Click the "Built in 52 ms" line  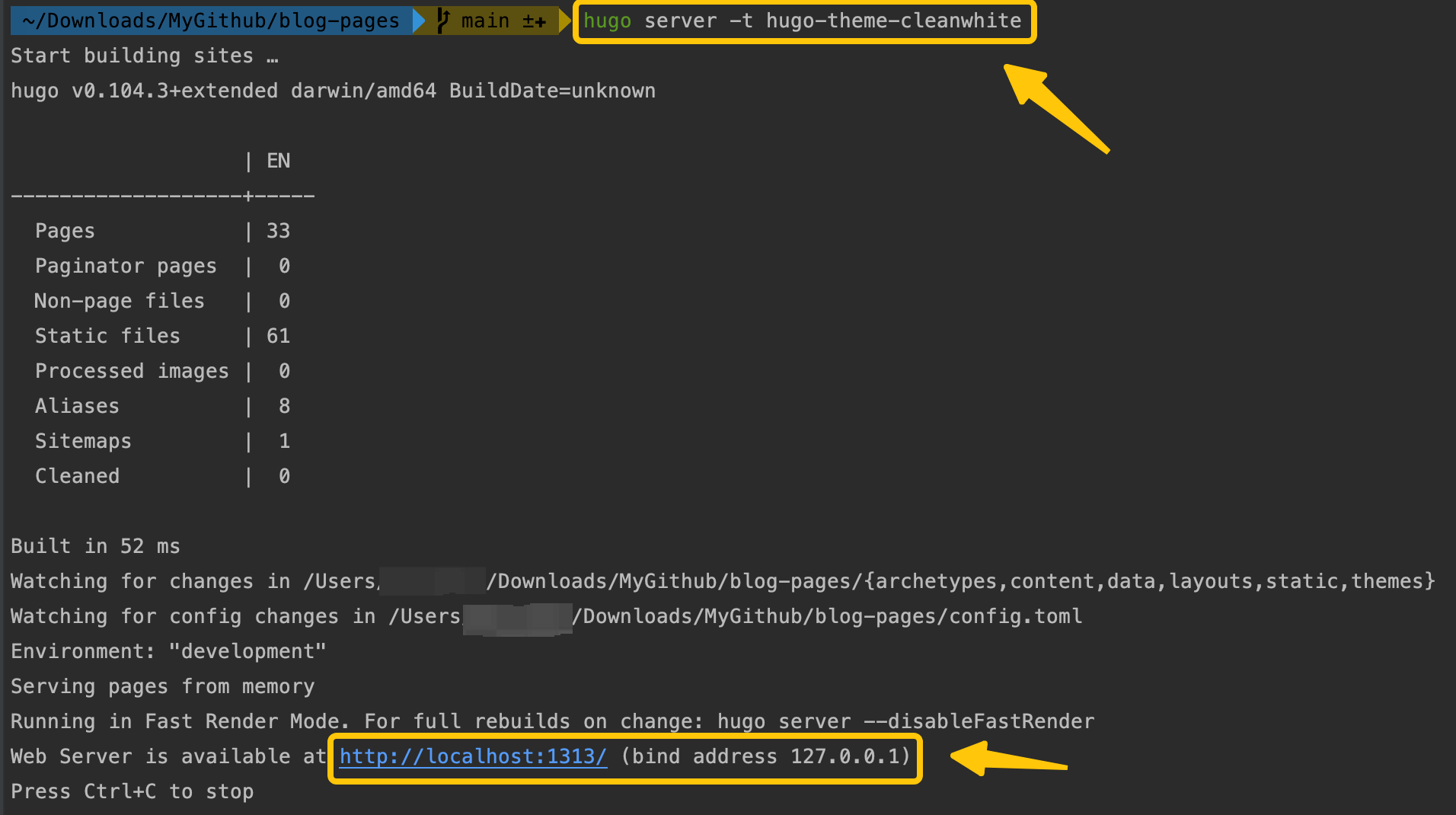[95, 546]
